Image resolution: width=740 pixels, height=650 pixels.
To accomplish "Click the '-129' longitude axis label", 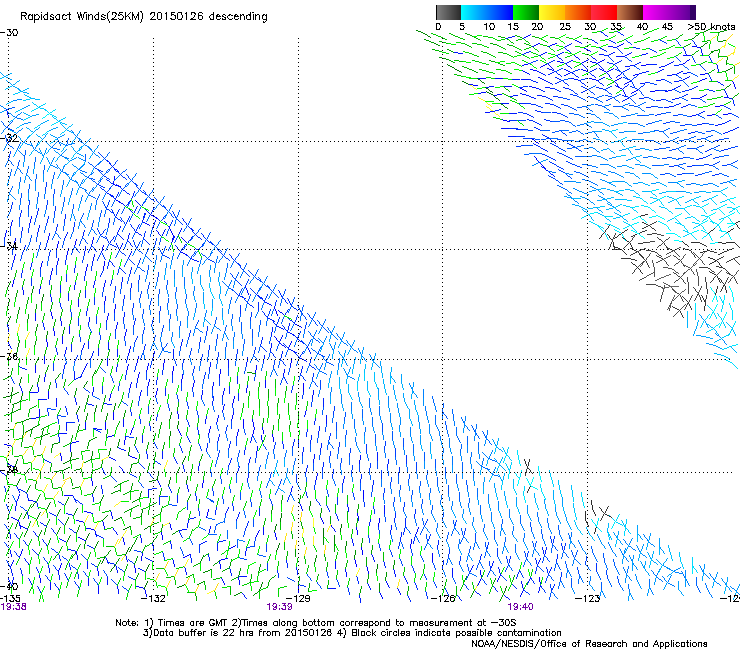I will click(x=298, y=599).
